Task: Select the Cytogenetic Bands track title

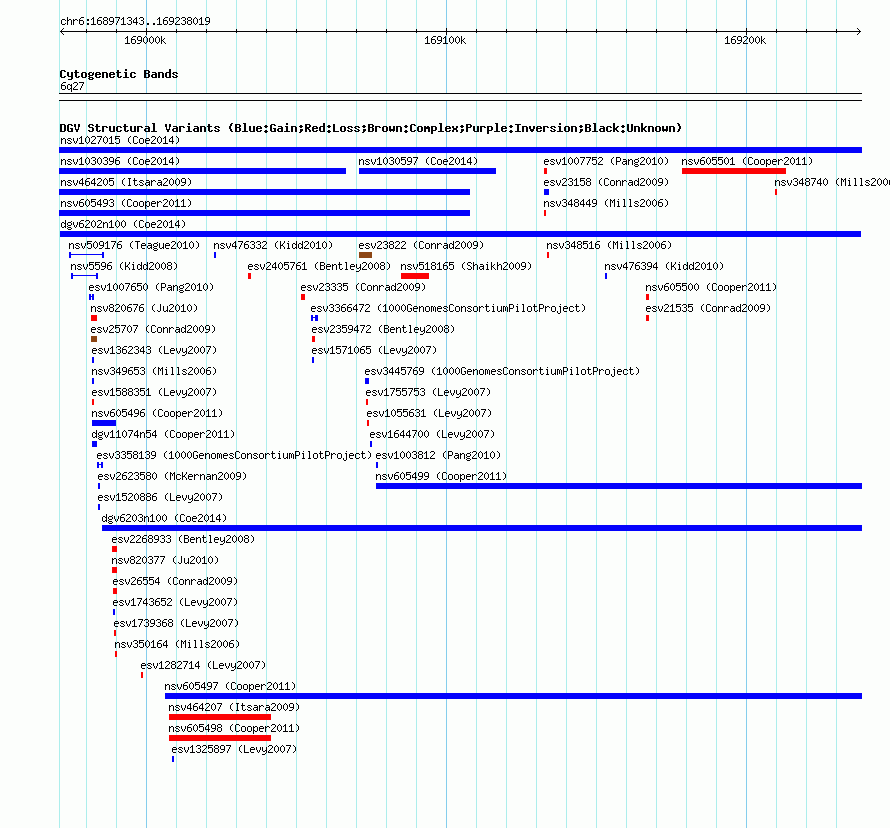Action: coord(119,74)
